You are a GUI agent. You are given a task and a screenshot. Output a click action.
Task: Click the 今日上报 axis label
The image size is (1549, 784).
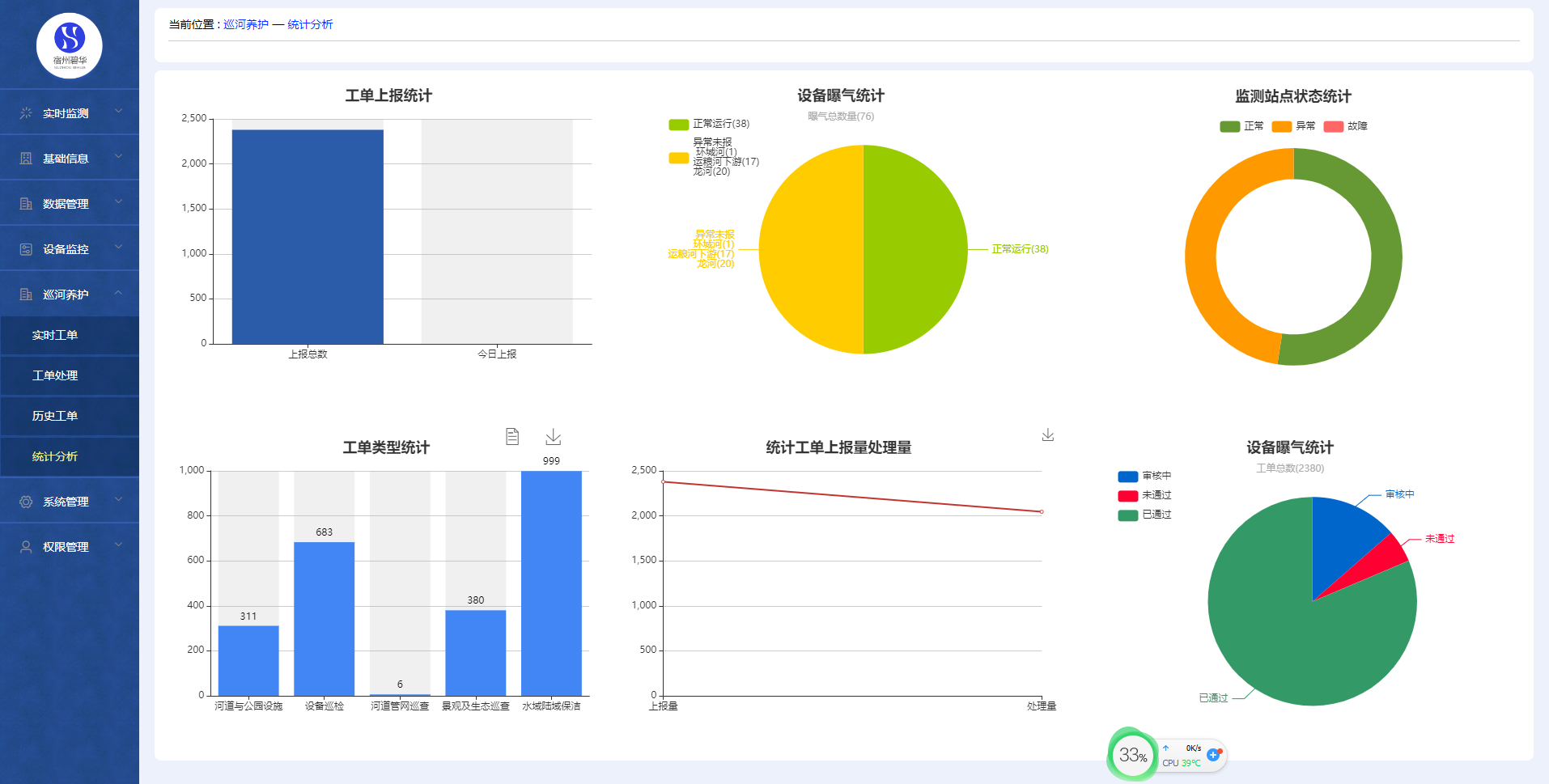(x=497, y=354)
